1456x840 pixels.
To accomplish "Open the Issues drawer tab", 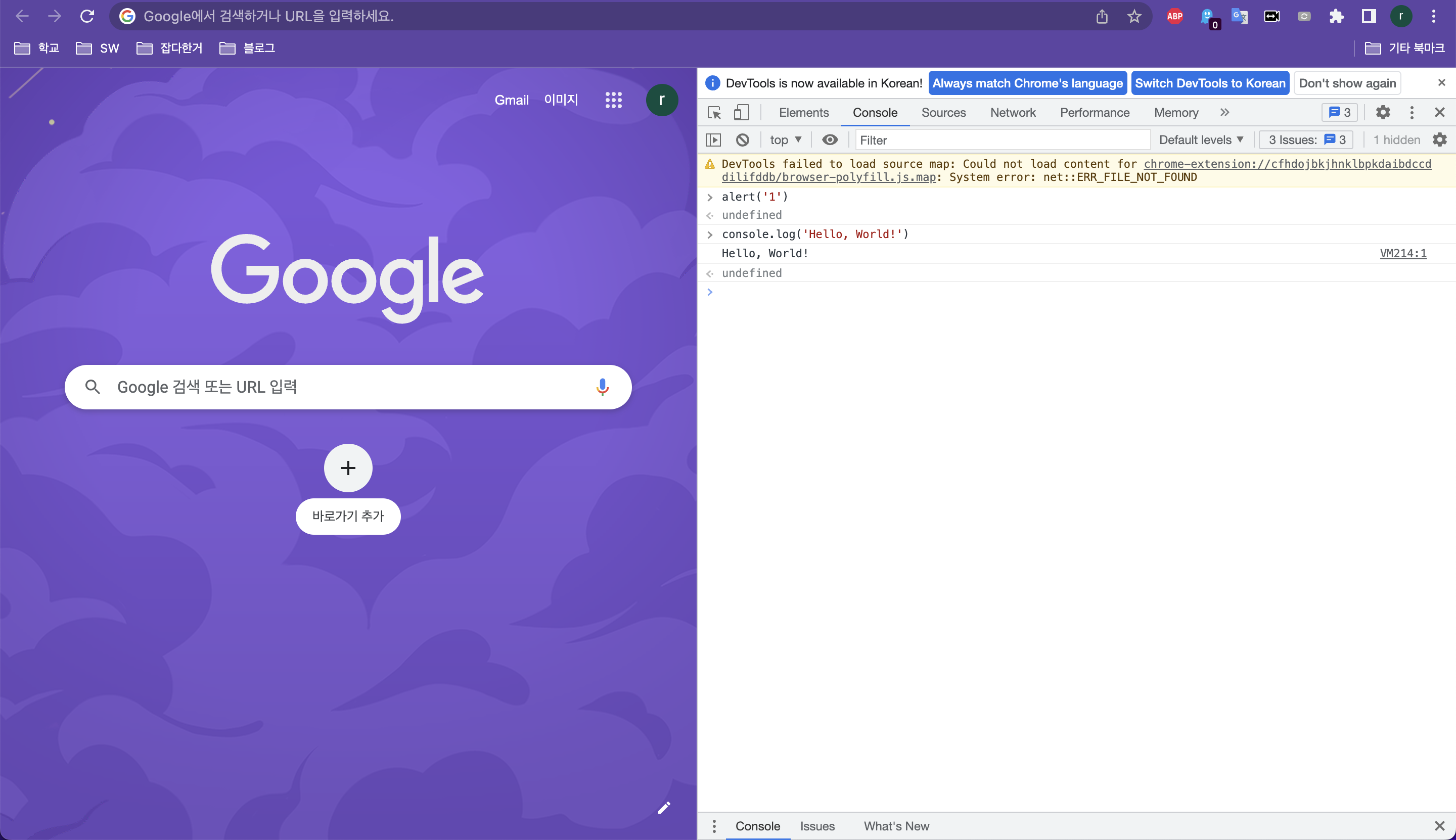I will pyautogui.click(x=816, y=826).
